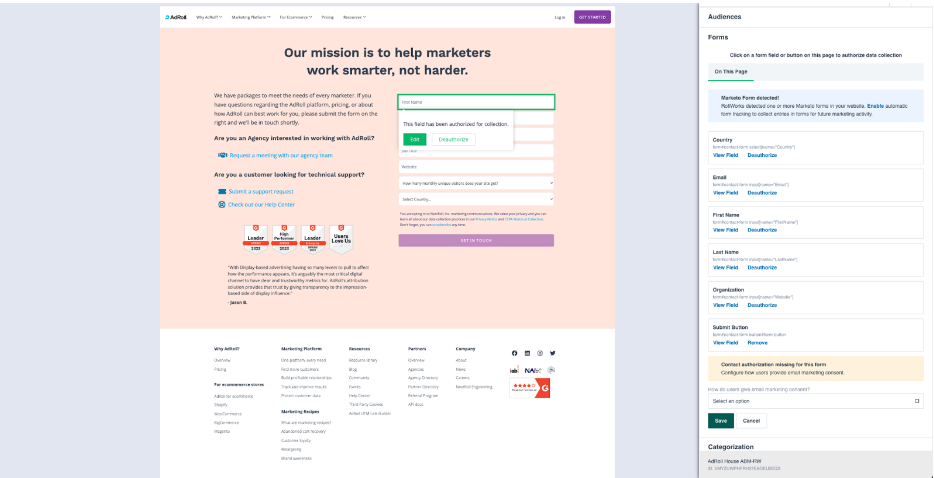Open the monthly unique visitors dropdown
934x478 pixels.
[475, 183]
